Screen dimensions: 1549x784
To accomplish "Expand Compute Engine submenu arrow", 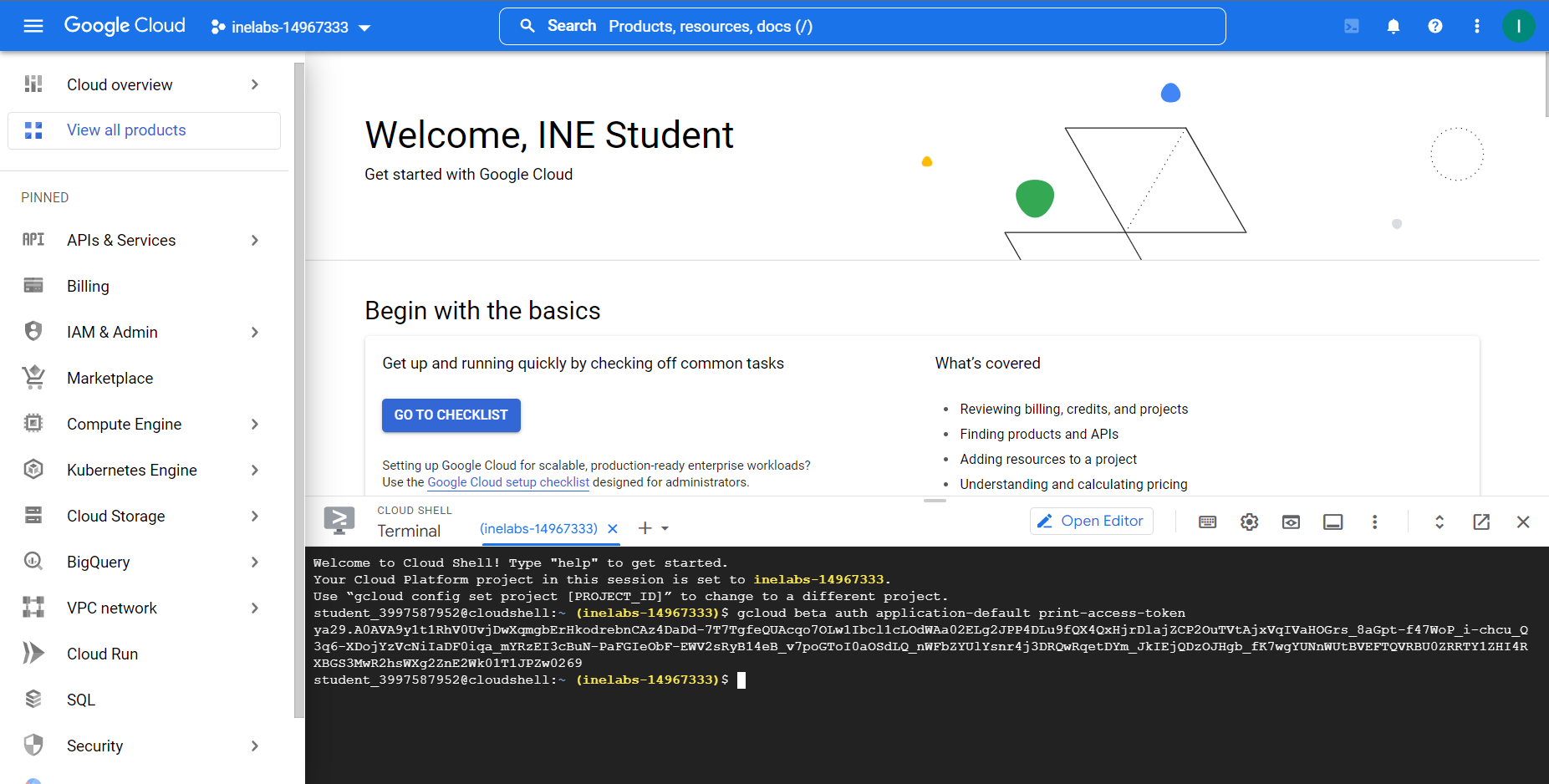I will coord(255,424).
